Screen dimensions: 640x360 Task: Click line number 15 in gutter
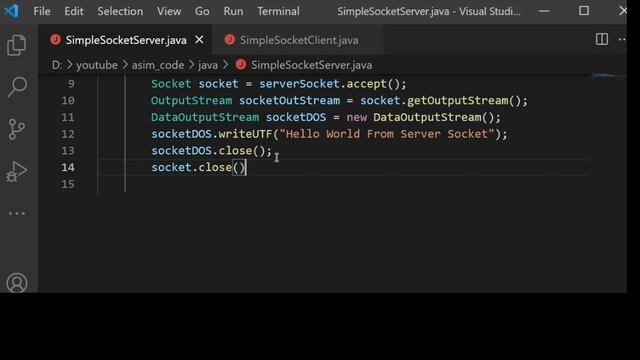click(x=68, y=184)
